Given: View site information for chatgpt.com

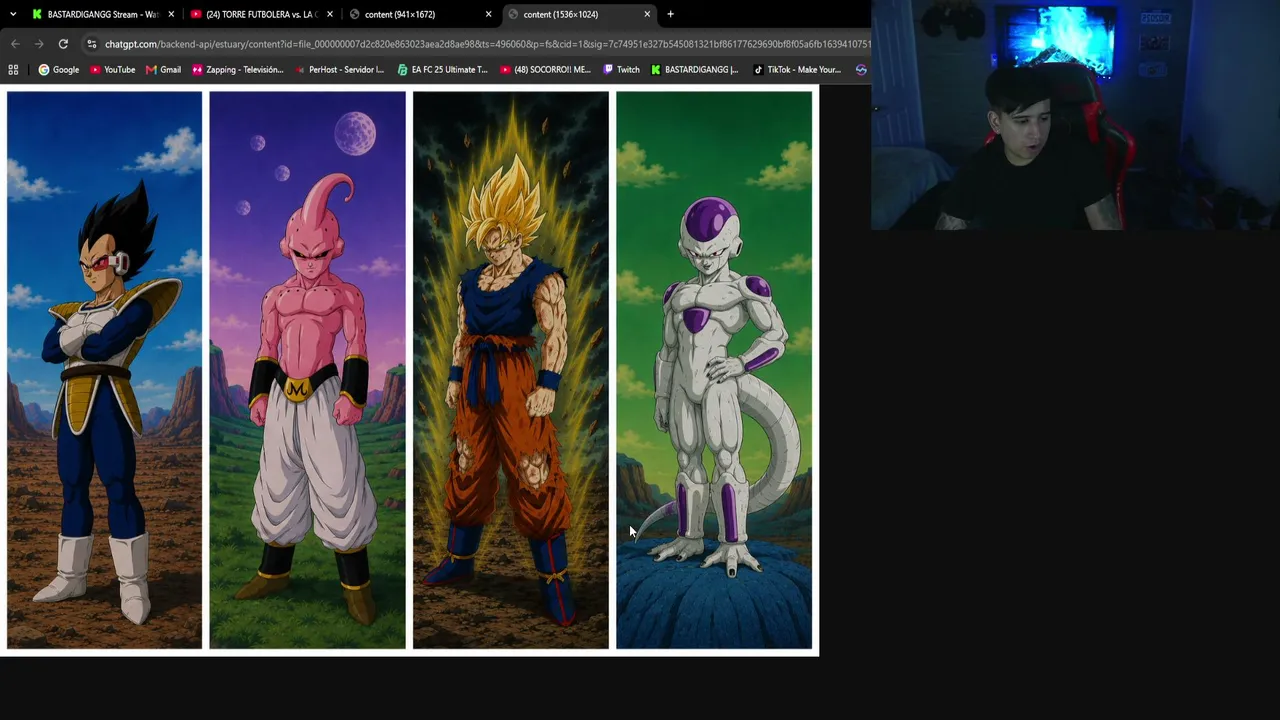Looking at the screenshot, I should [x=92, y=44].
